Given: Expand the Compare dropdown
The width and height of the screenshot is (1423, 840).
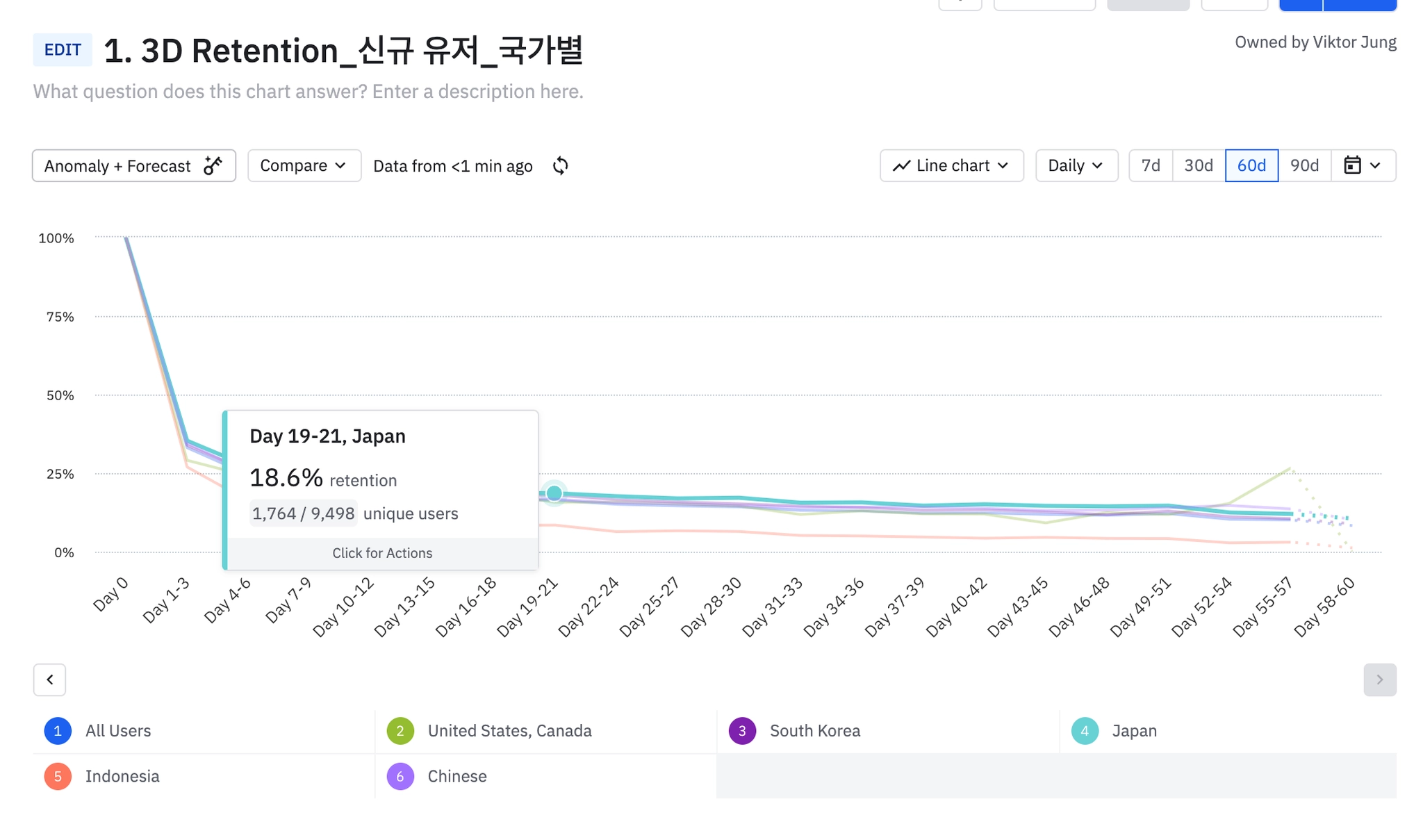Looking at the screenshot, I should click(304, 166).
